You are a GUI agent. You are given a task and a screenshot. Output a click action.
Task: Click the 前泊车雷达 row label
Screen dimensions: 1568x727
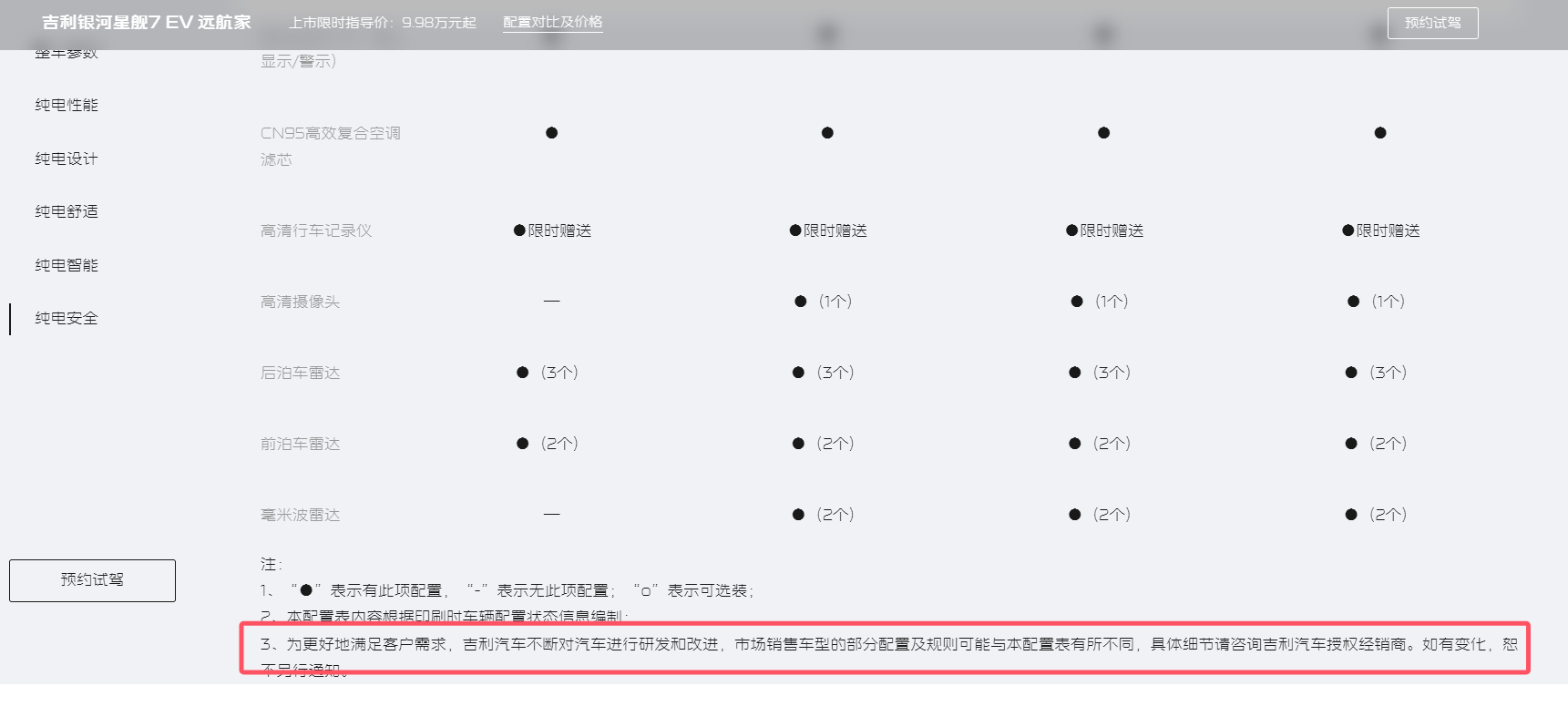[x=300, y=444]
